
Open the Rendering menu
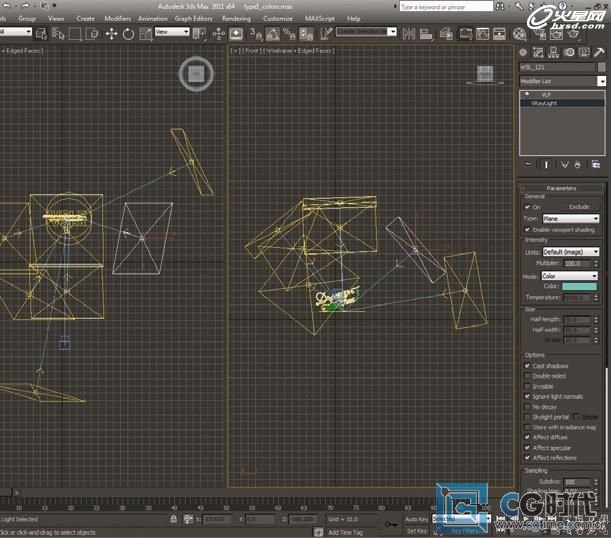pyautogui.click(x=236, y=19)
